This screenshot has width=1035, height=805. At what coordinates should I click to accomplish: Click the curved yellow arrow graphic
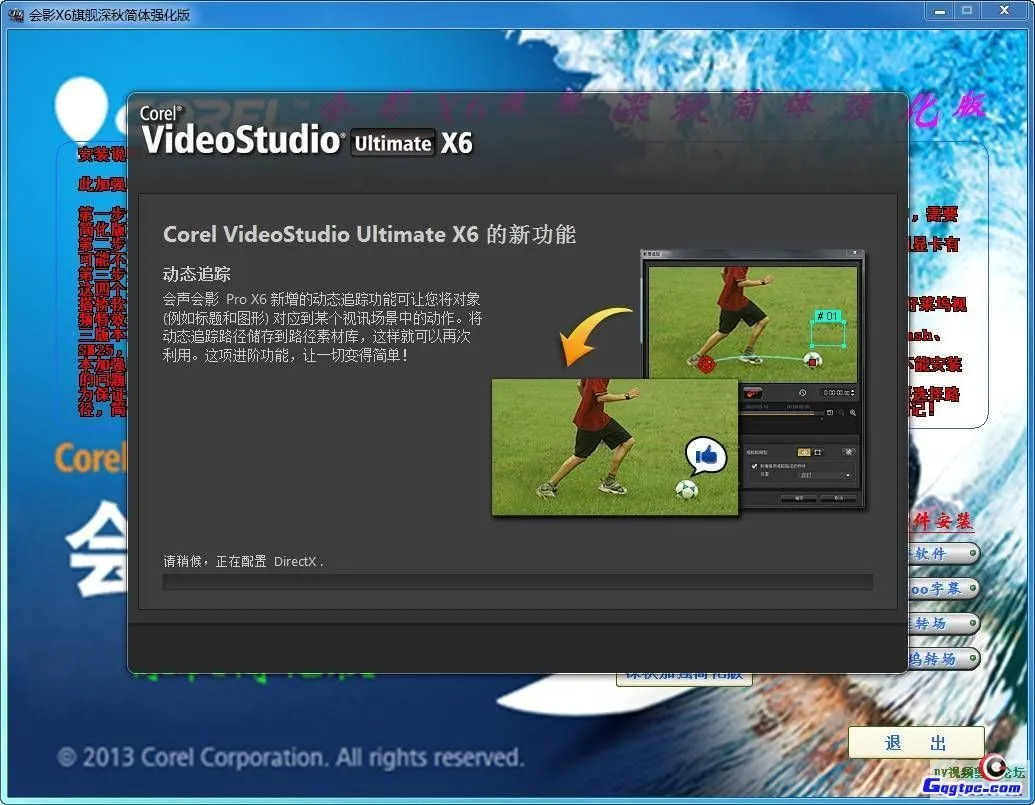click(595, 336)
